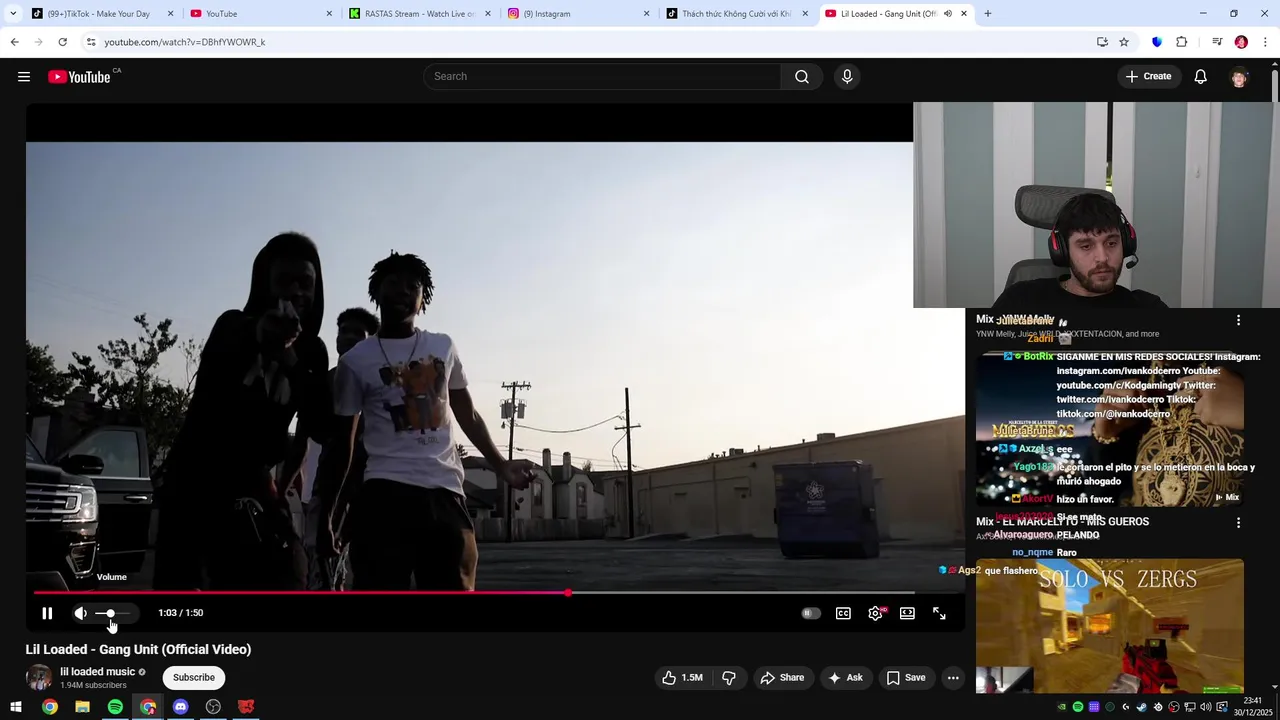Bookmark this page with star
The height and width of the screenshot is (720, 1280).
pos(1124,42)
